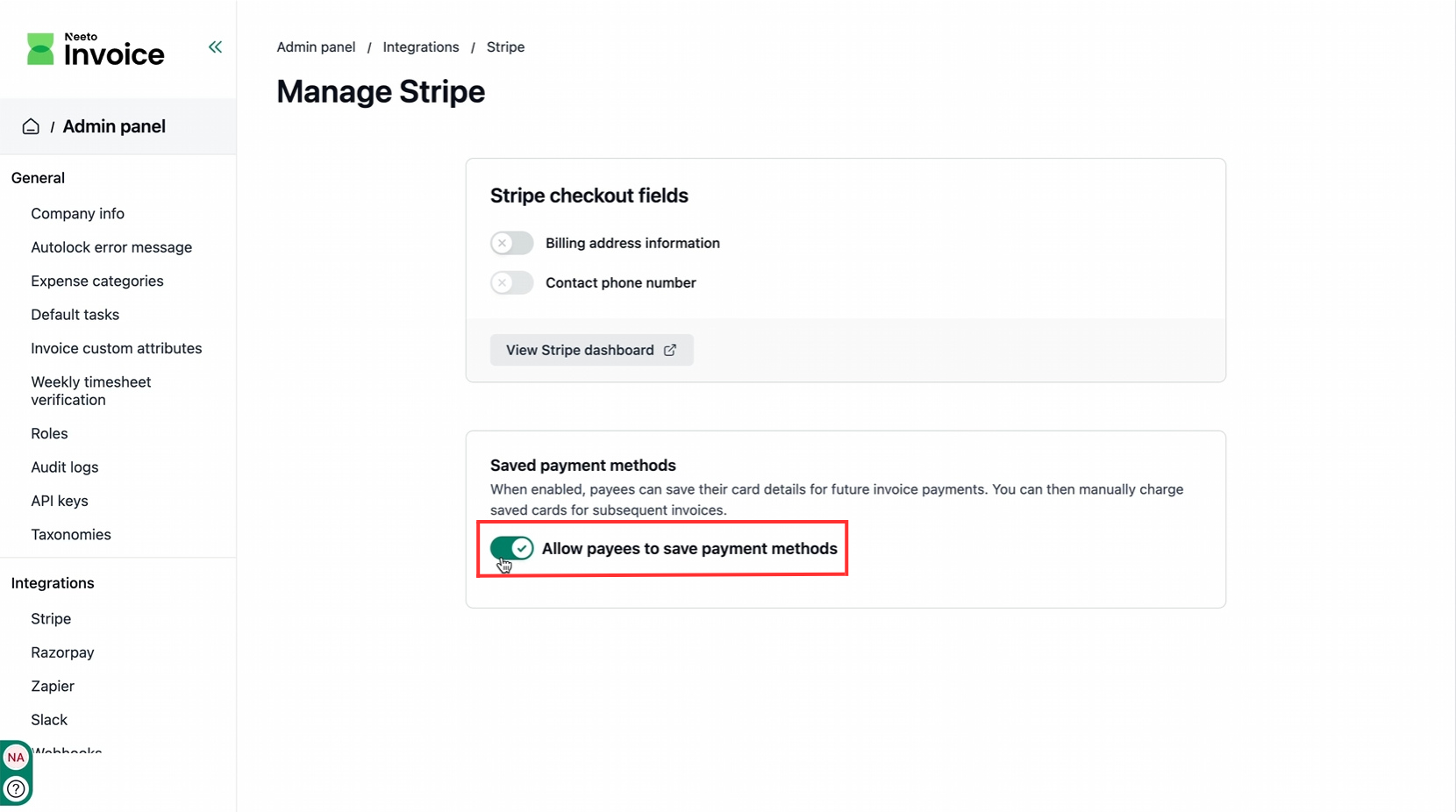Open Company info settings
This screenshot has height=812, width=1456.
click(x=77, y=214)
